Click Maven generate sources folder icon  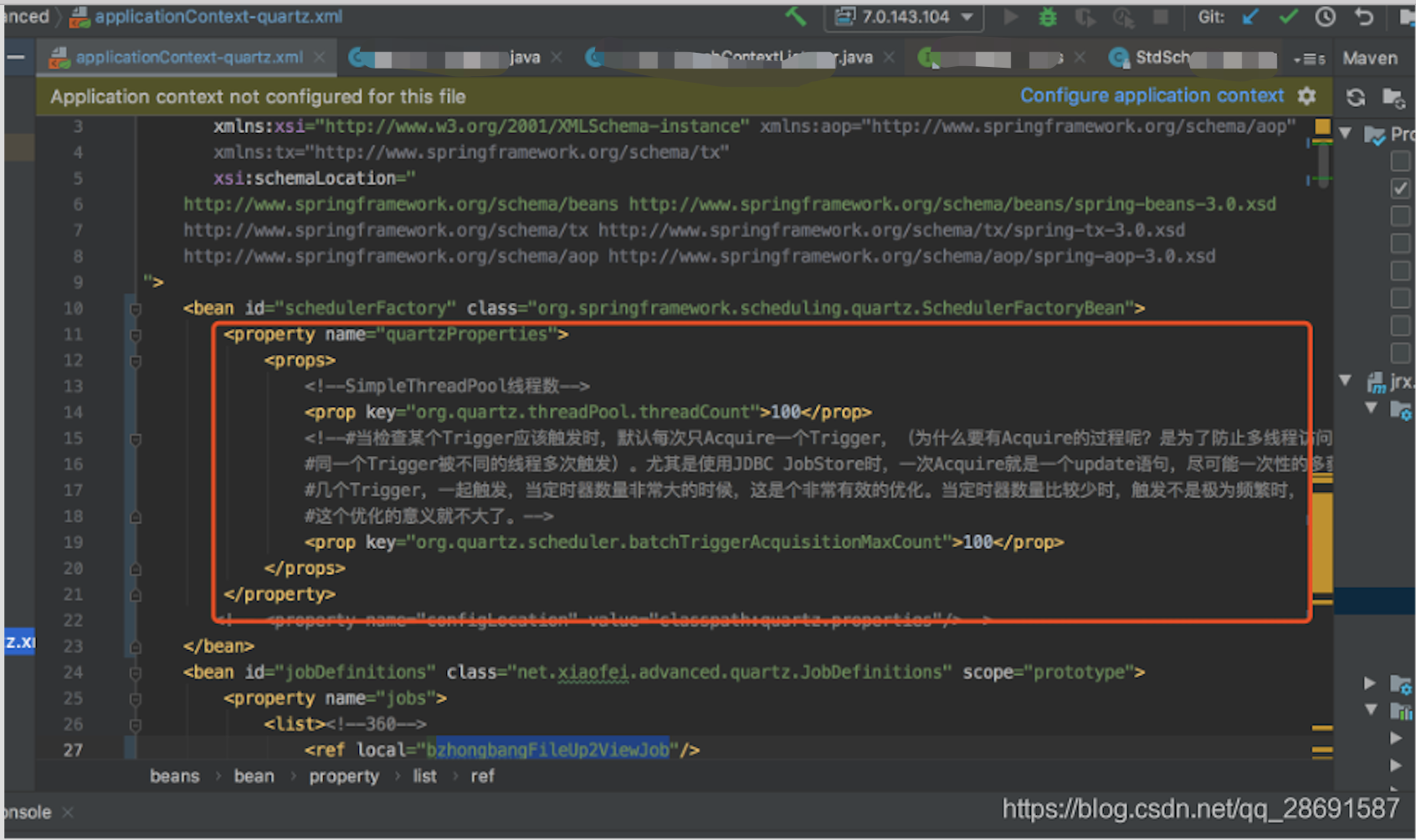(1393, 98)
